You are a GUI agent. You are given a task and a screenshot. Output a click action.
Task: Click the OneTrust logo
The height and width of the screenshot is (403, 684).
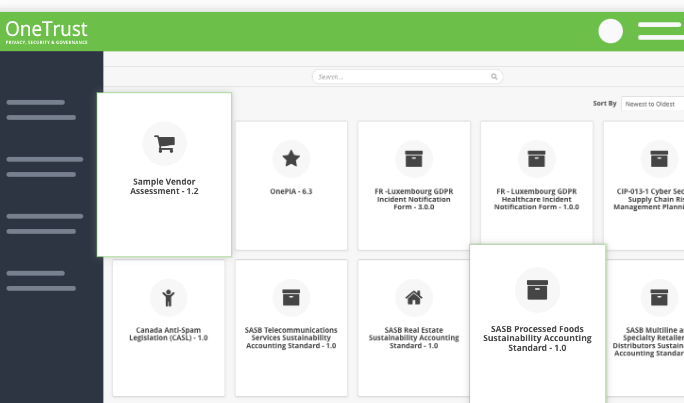point(46,32)
